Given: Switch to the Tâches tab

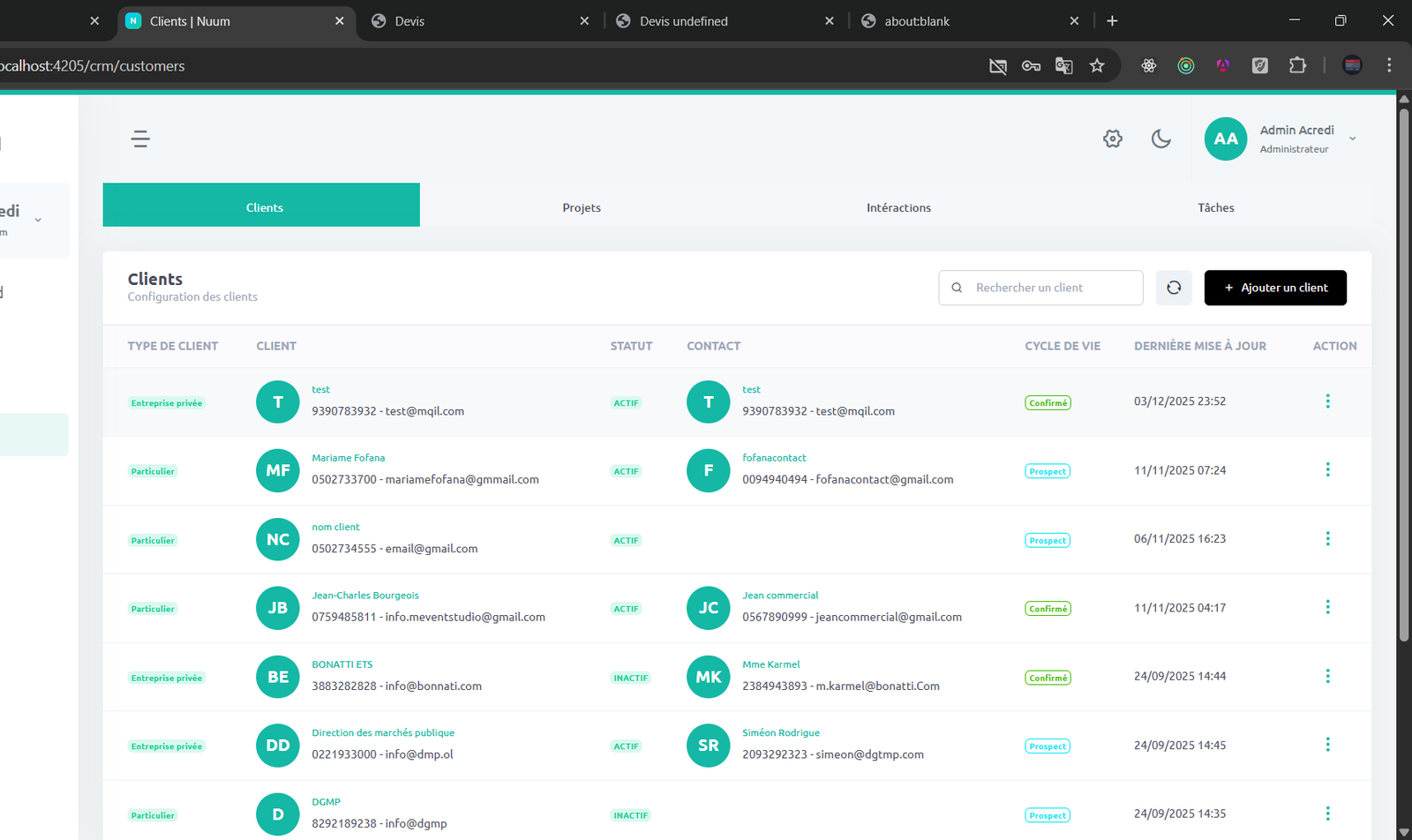Looking at the screenshot, I should pos(1215,207).
